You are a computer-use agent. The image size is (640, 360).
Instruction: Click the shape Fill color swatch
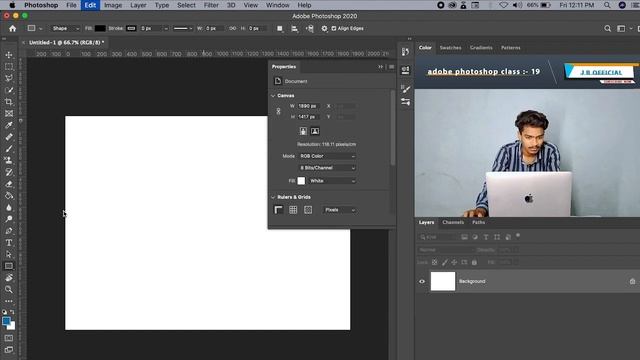100,29
